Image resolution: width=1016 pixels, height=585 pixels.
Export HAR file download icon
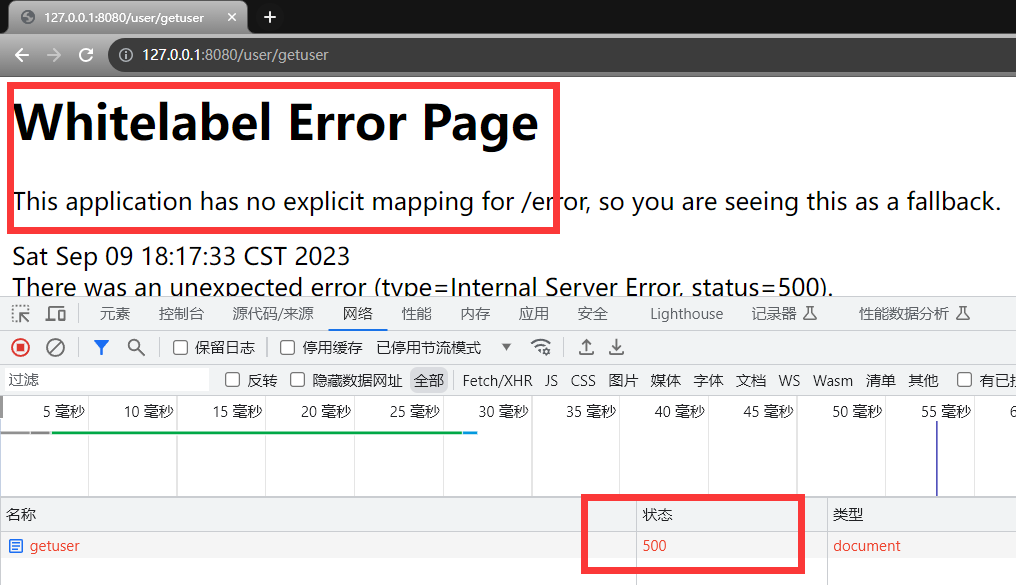pos(616,347)
